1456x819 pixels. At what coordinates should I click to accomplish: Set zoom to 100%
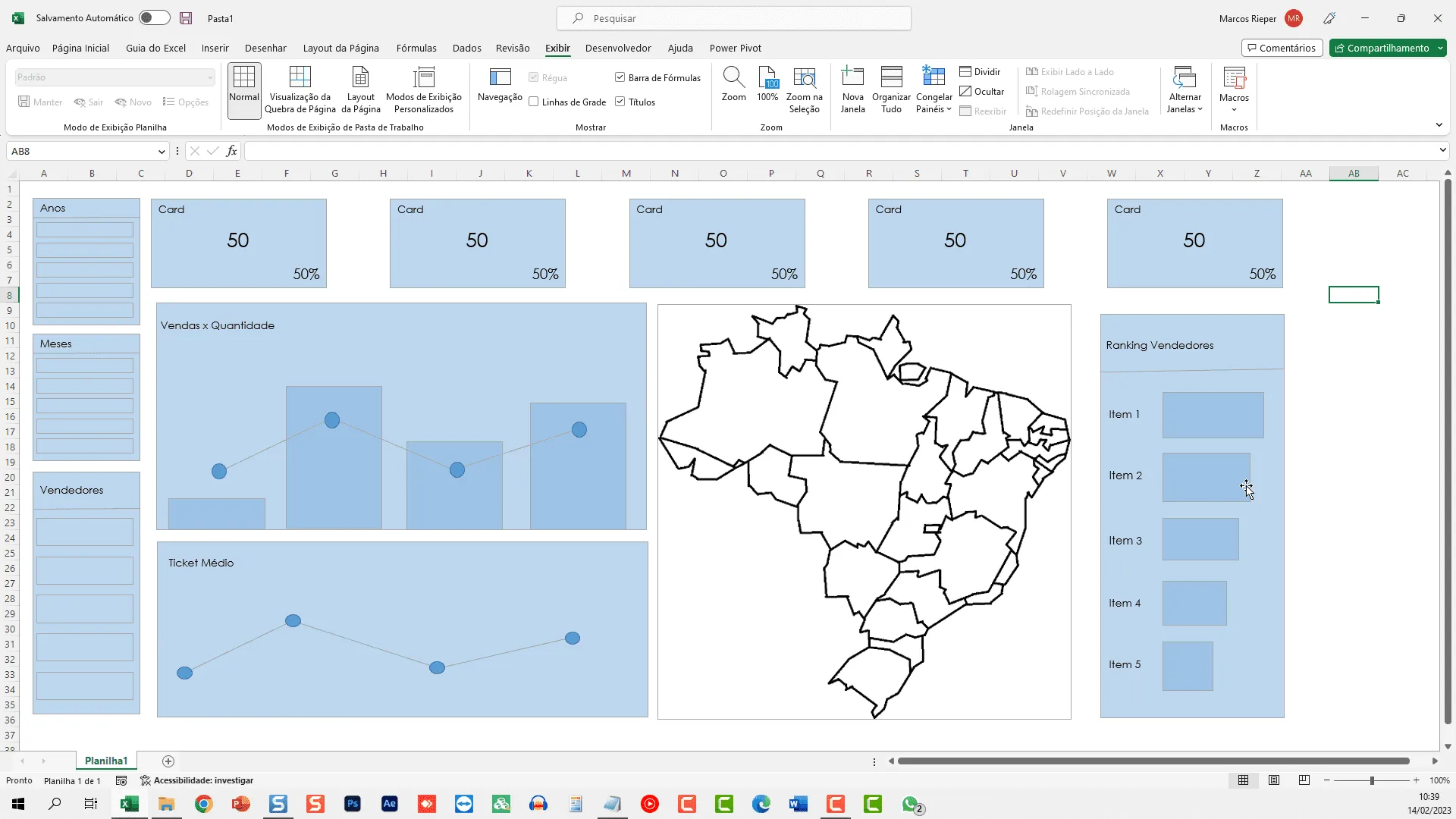pyautogui.click(x=767, y=85)
